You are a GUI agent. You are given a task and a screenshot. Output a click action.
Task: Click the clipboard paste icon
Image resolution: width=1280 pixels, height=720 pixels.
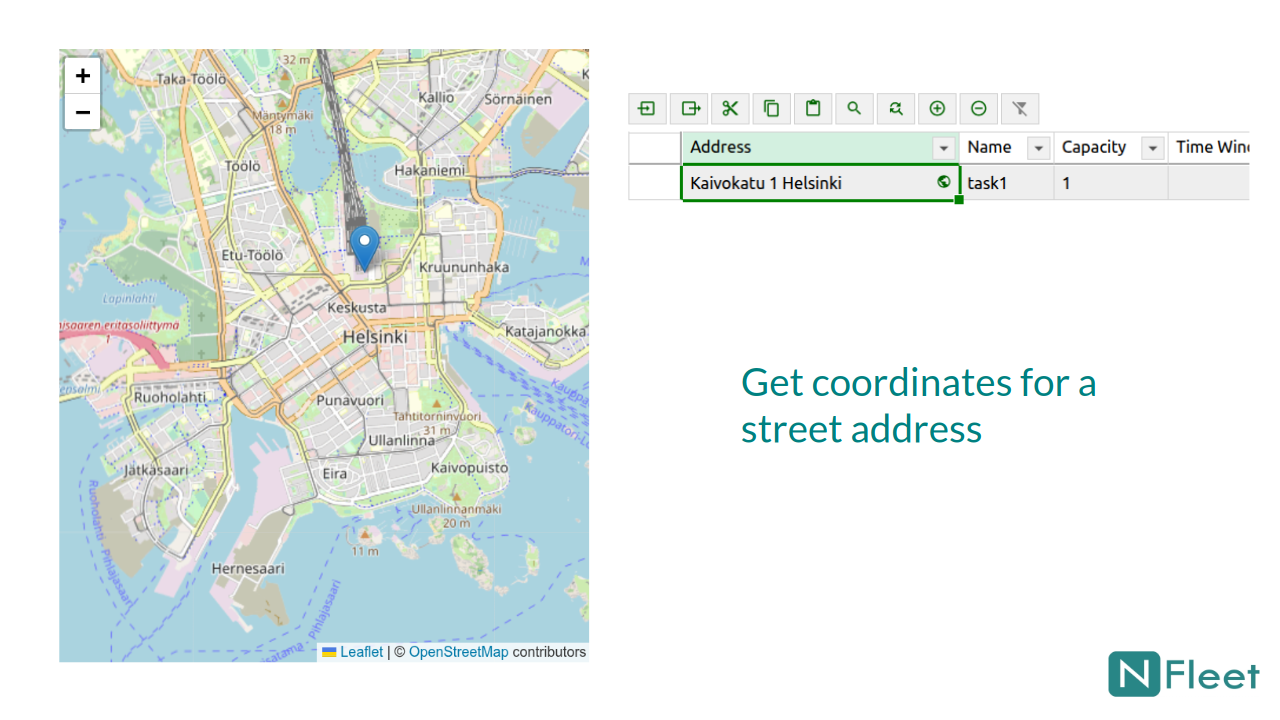[813, 109]
